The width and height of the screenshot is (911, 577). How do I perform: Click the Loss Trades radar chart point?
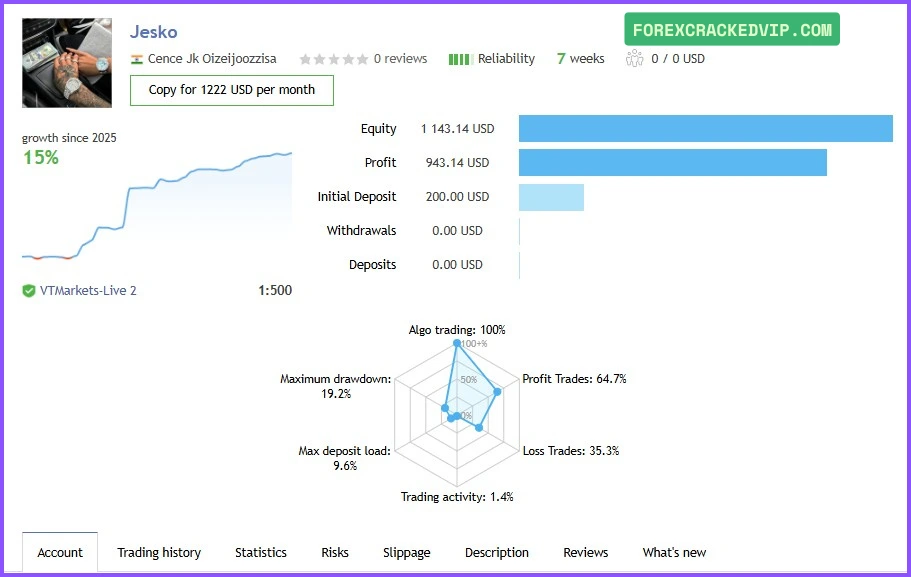[x=479, y=428]
